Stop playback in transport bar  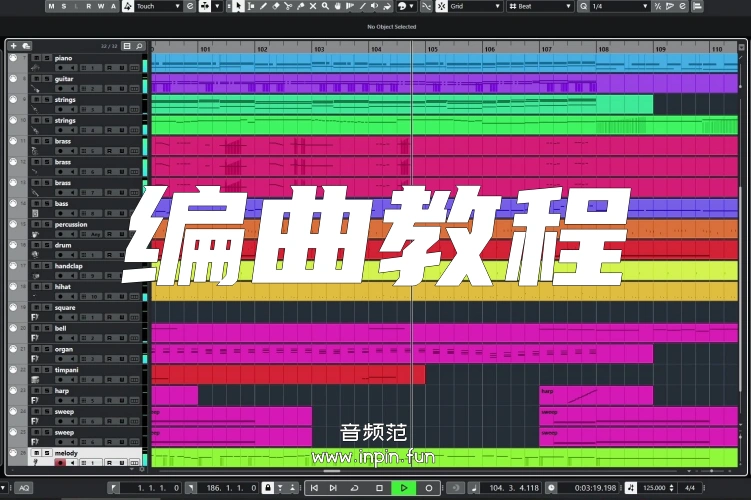pyautogui.click(x=379, y=488)
